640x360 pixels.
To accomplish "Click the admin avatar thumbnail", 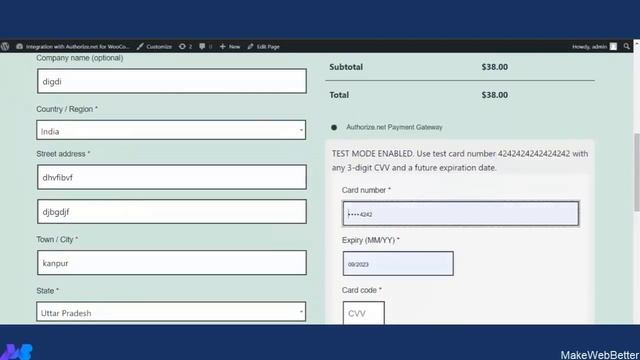I will point(613,47).
